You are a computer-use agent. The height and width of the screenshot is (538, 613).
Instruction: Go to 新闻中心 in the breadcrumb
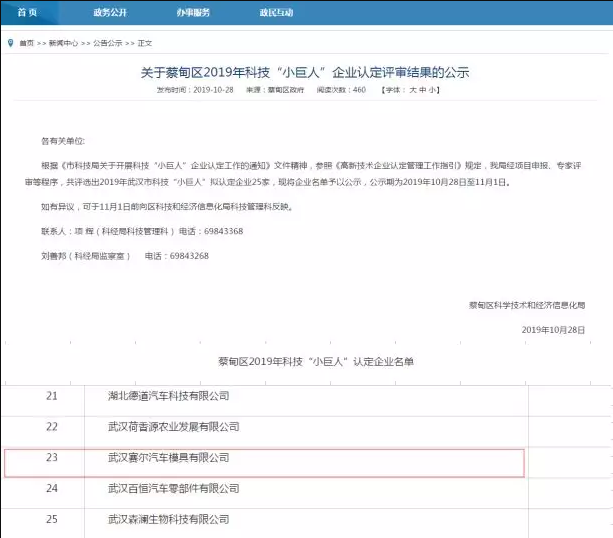pos(63,43)
